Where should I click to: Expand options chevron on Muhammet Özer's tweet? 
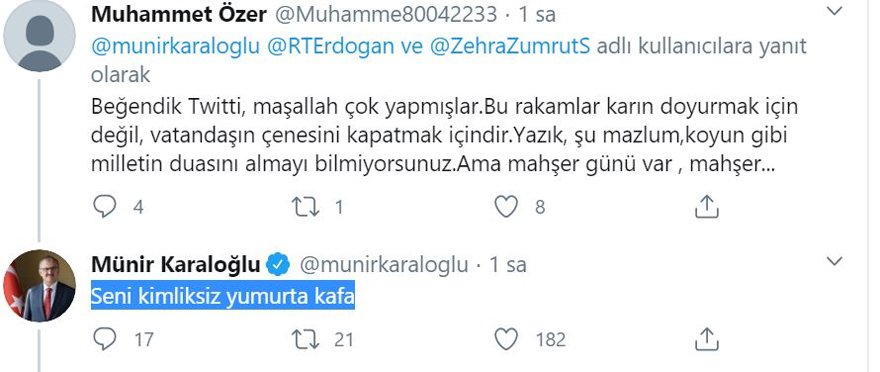pyautogui.click(x=835, y=11)
